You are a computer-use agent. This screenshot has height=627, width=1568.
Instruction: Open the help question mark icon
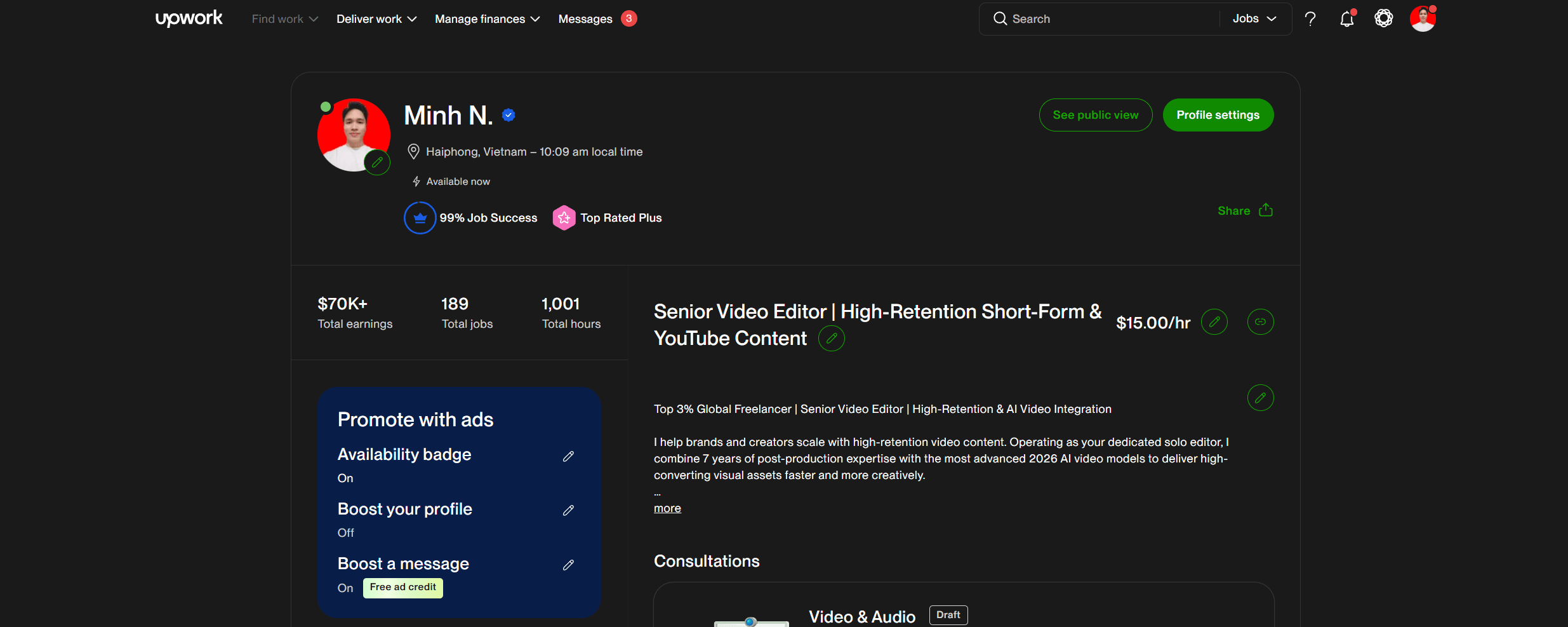[1310, 19]
